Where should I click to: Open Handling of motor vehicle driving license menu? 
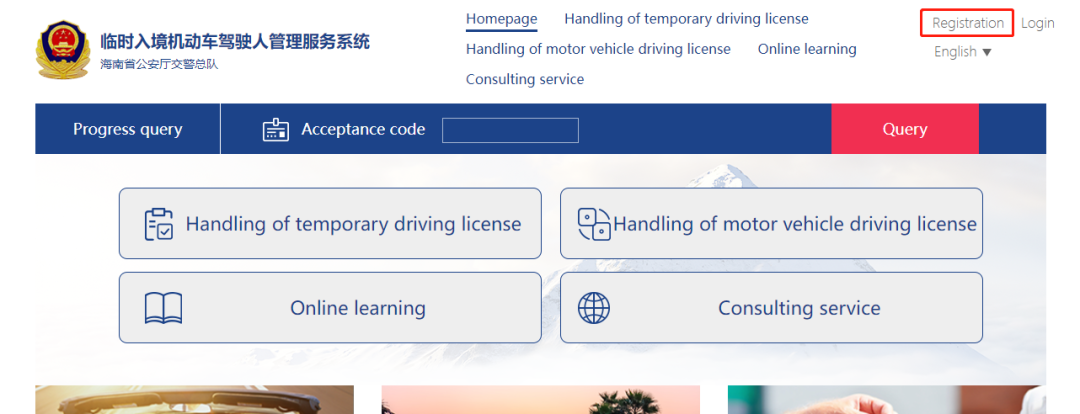[x=598, y=49]
